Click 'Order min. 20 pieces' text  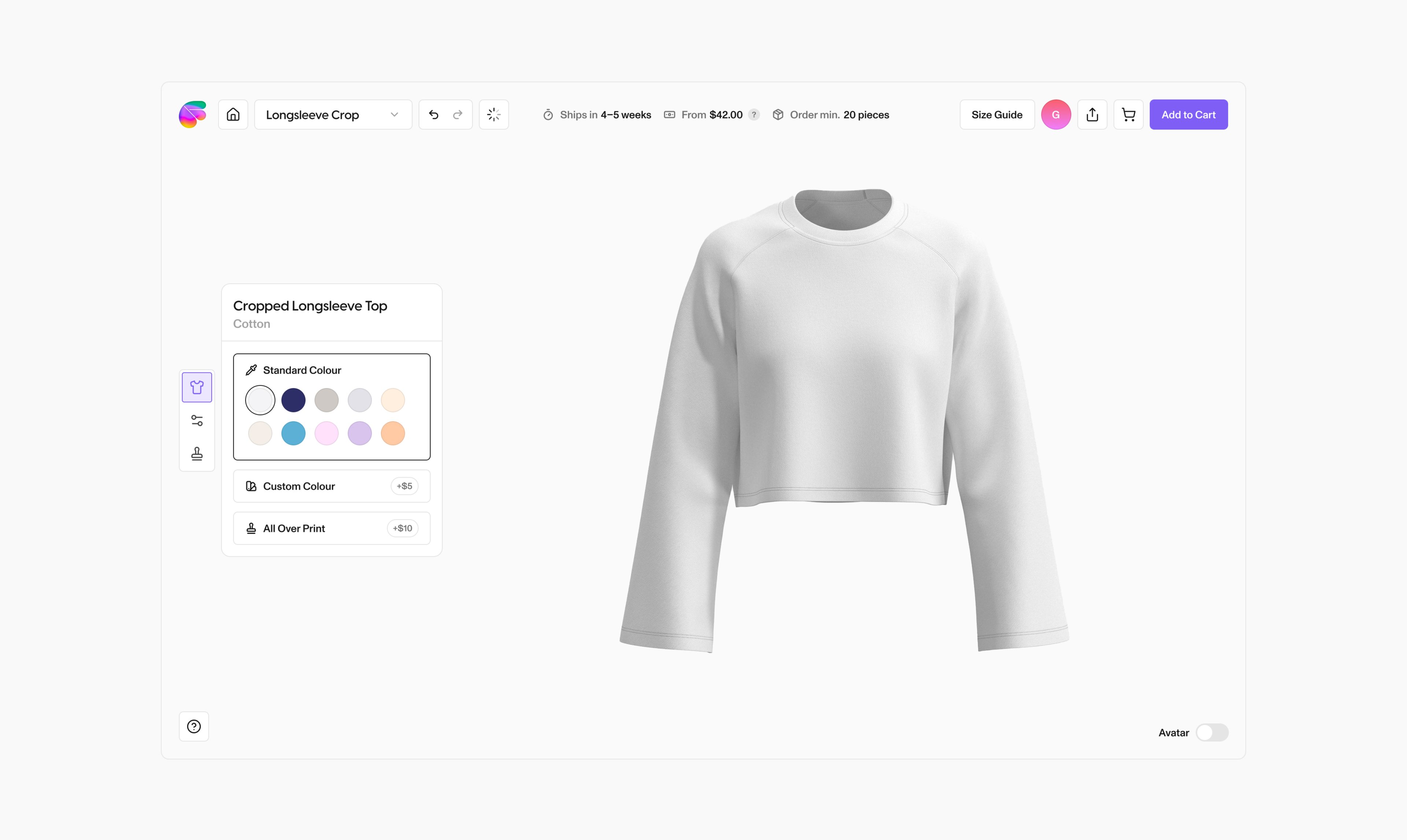(839, 115)
